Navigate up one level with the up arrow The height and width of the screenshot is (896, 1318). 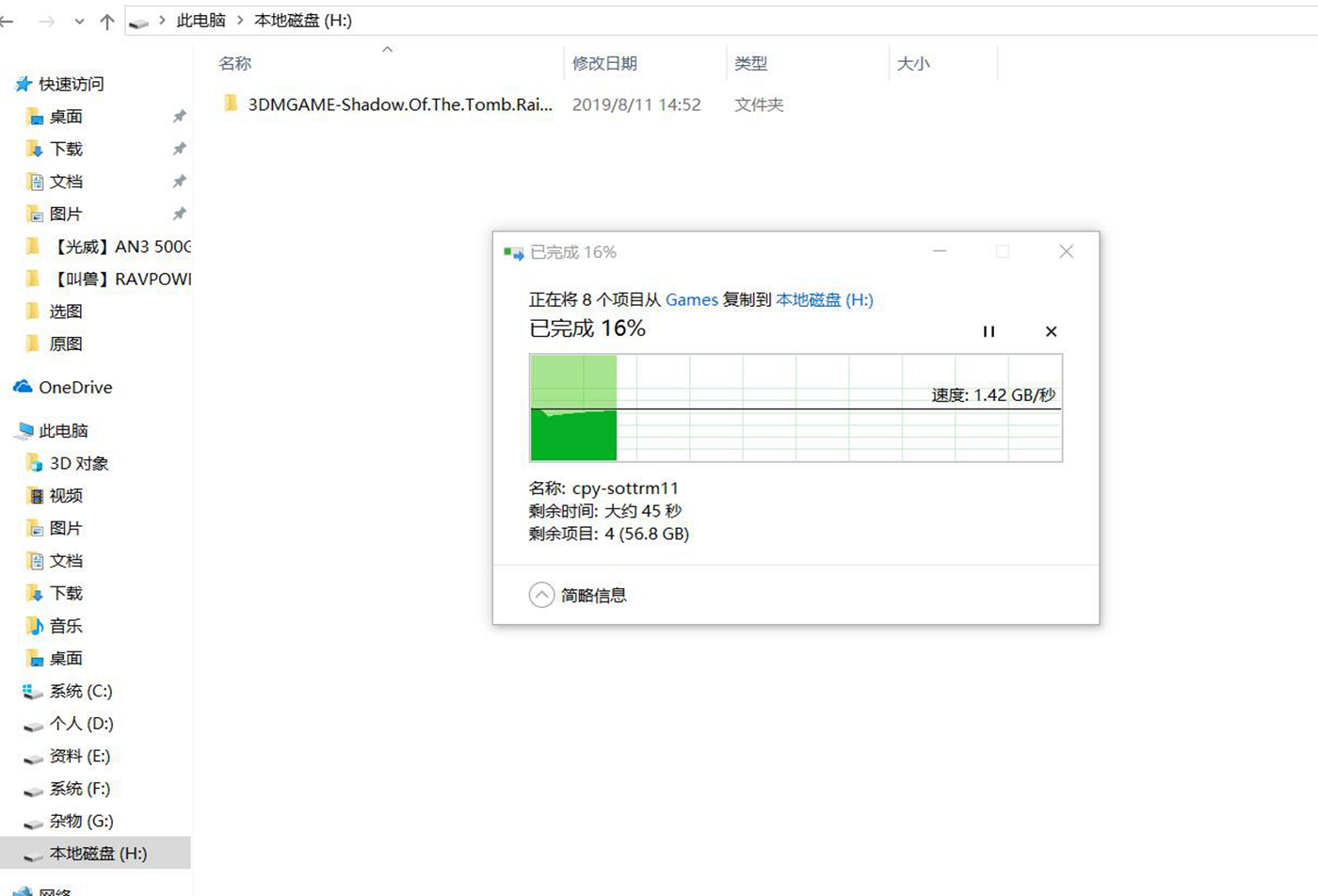(106, 21)
